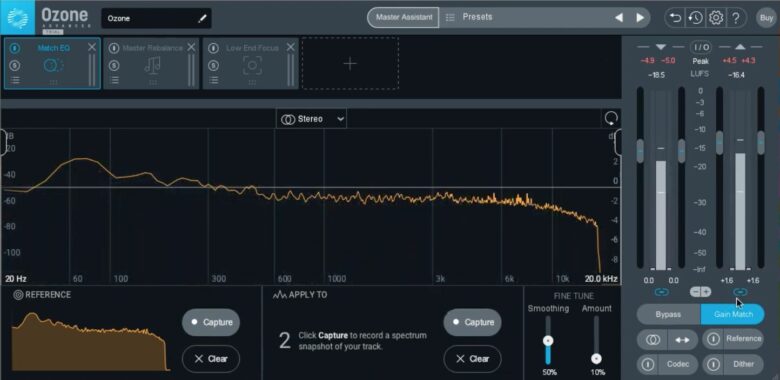The image size is (780, 380).
Task: Click the pencil icon to rename preset
Action: click(202, 18)
